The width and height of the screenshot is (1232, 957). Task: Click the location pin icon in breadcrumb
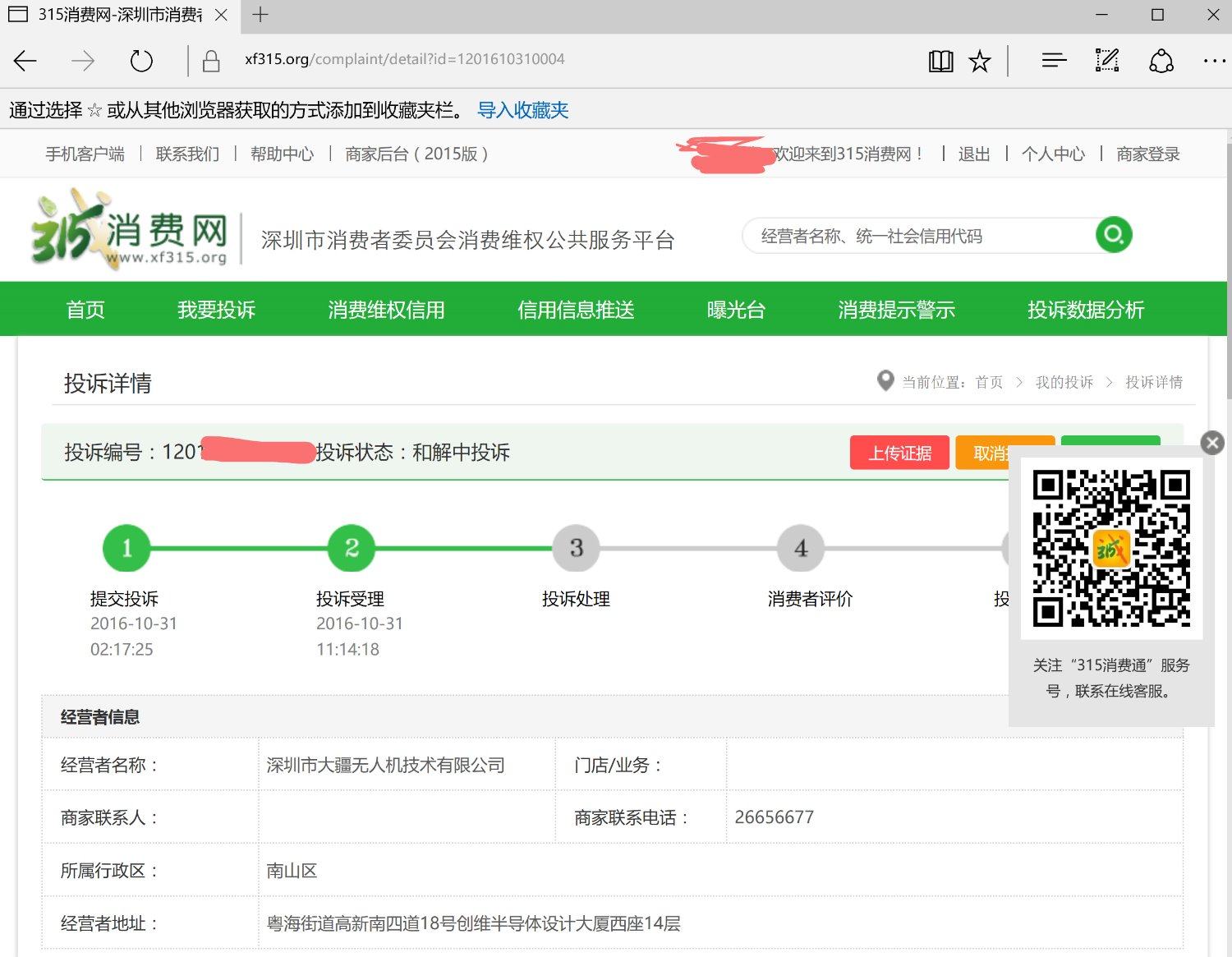click(x=885, y=381)
